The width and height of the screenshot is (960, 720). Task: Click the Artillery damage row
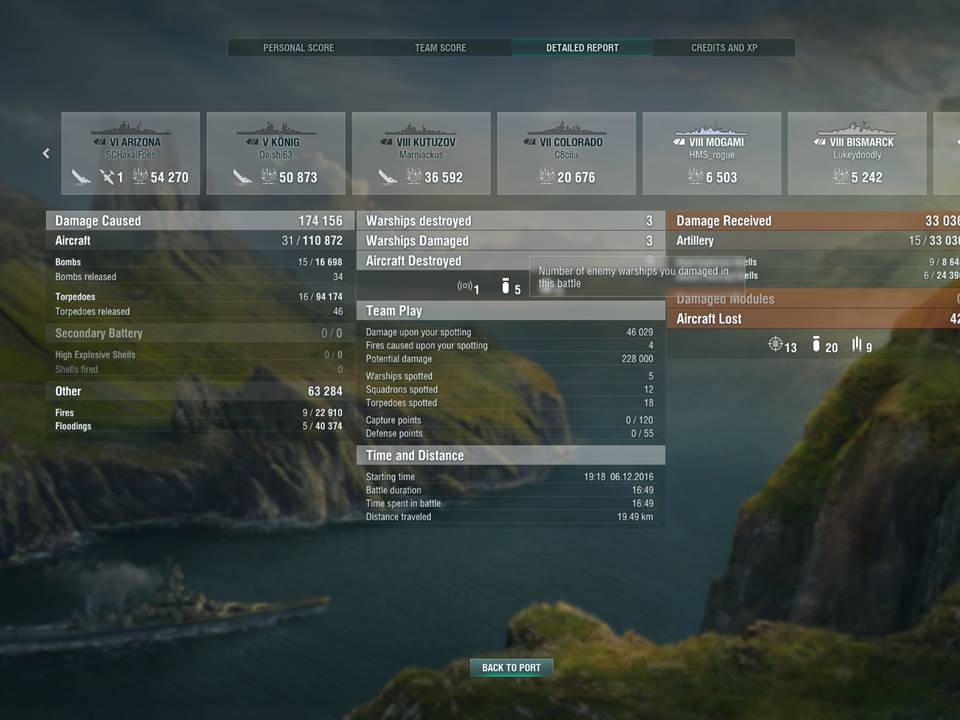[x=814, y=241]
